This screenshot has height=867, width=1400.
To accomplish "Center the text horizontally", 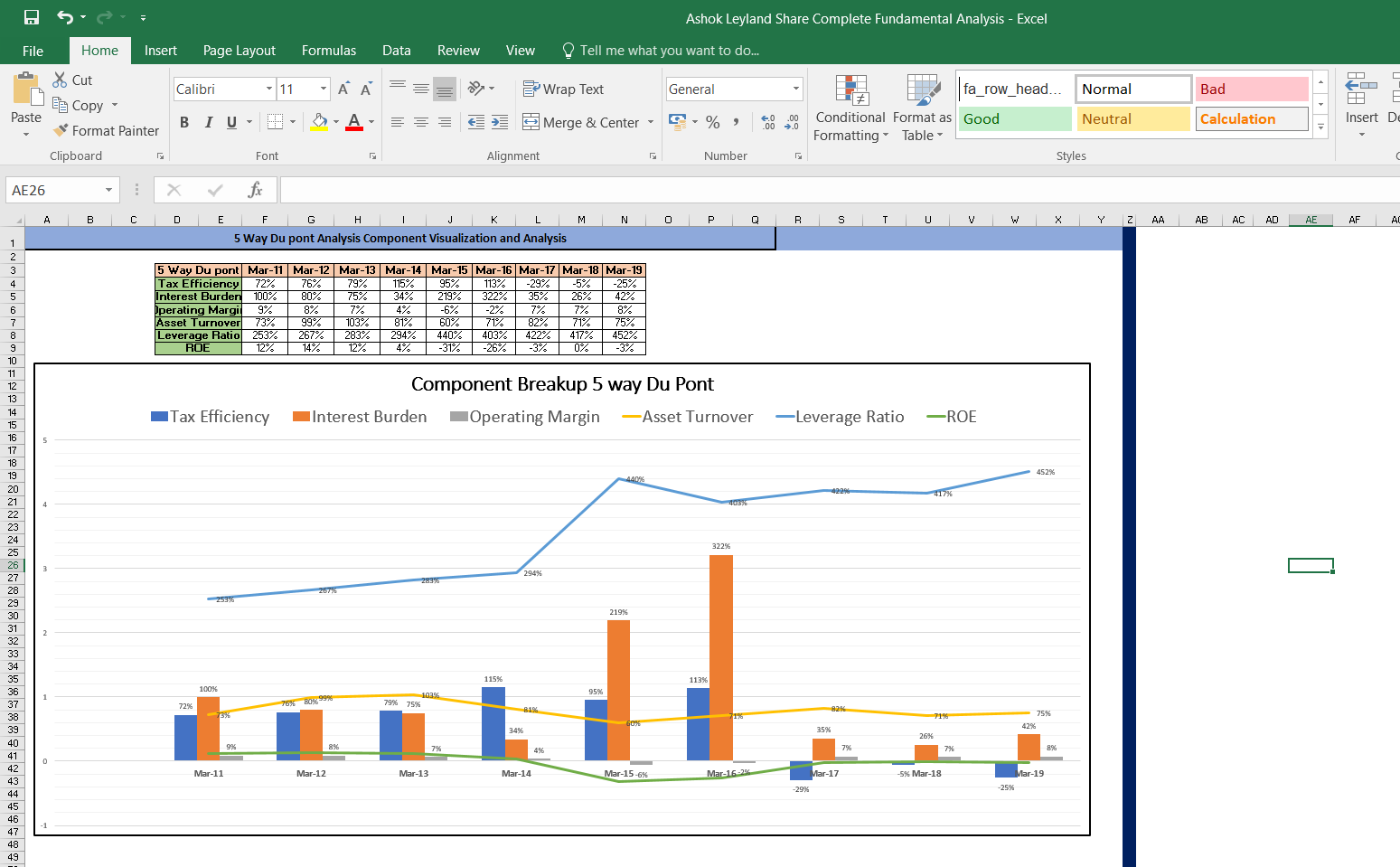I will point(421,122).
